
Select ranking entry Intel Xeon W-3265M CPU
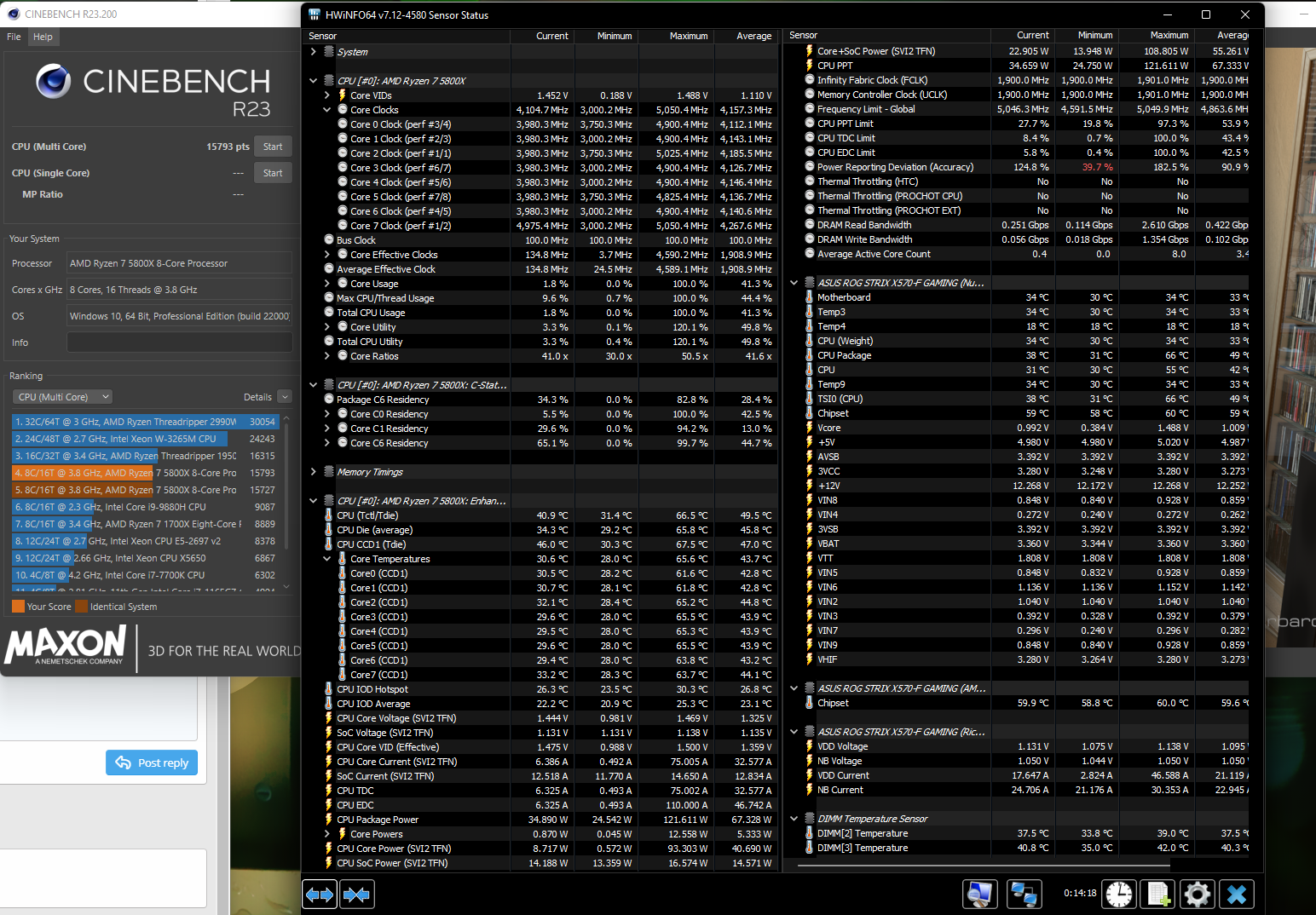point(145,439)
